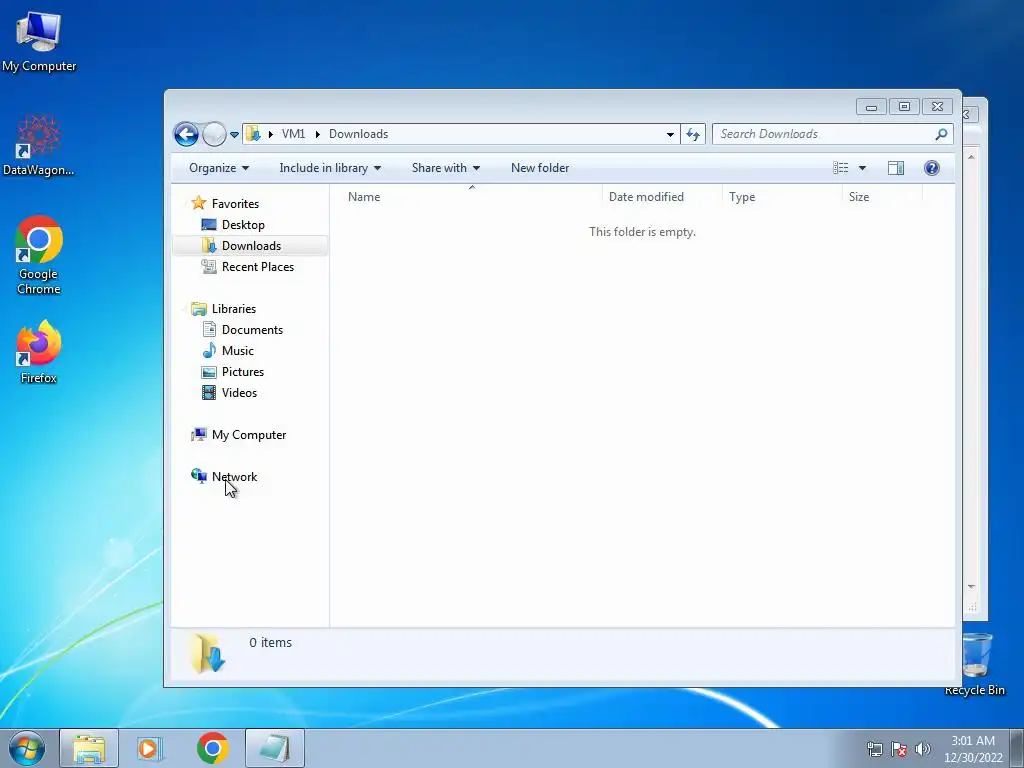1024x768 pixels.
Task: Open the Windows Start menu
Action: 27,748
